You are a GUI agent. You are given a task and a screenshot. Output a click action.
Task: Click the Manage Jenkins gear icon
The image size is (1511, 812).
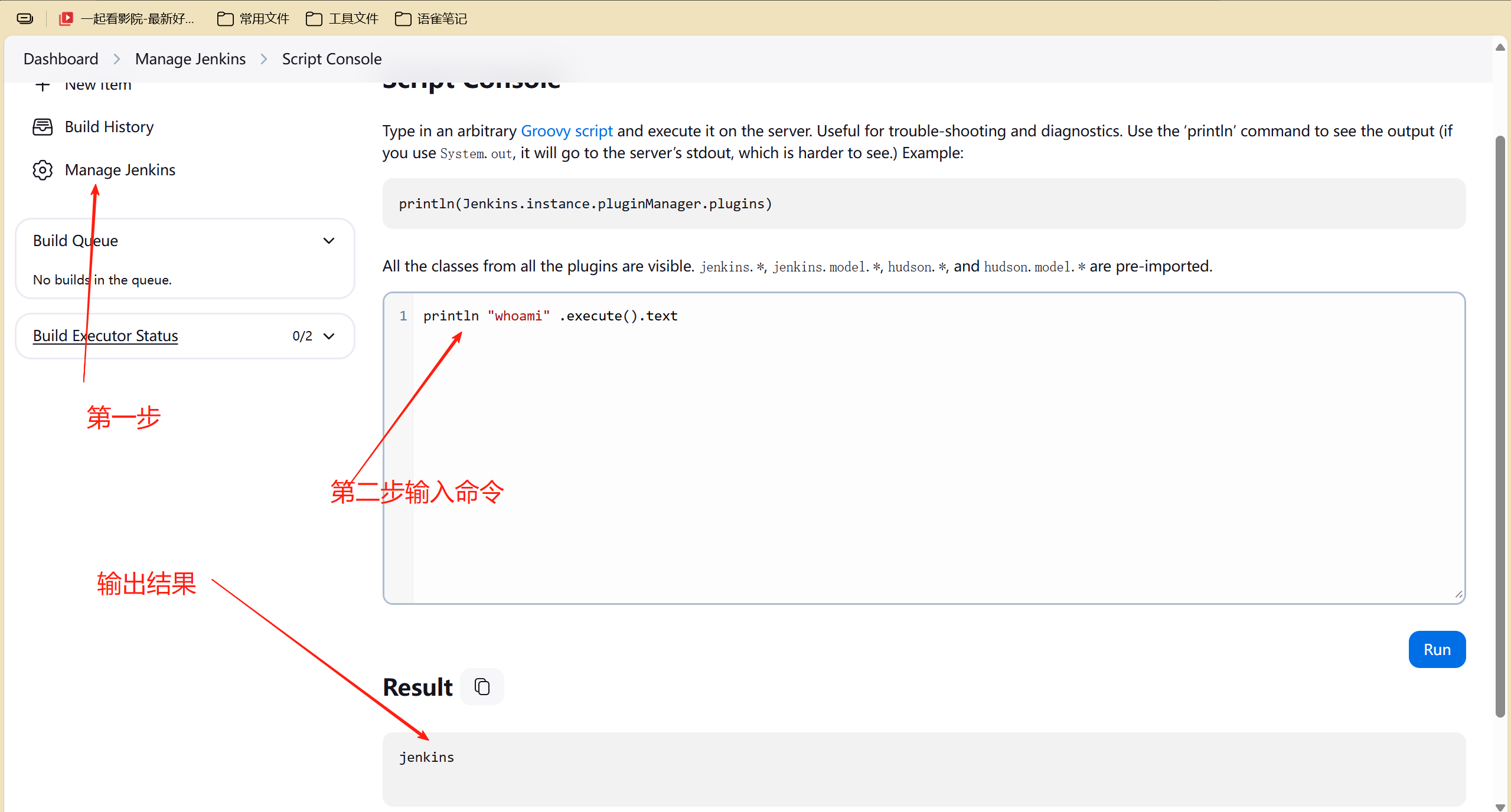click(x=43, y=170)
